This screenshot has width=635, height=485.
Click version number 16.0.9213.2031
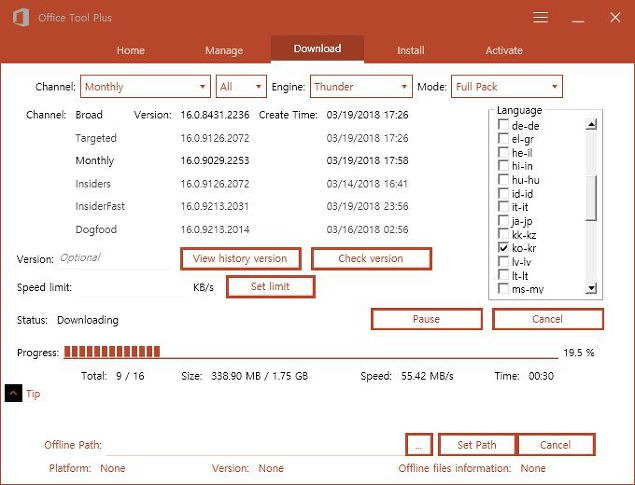click(x=215, y=206)
